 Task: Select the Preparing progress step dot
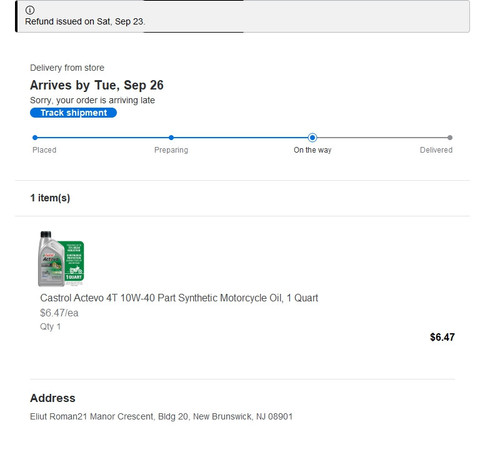pos(171,137)
